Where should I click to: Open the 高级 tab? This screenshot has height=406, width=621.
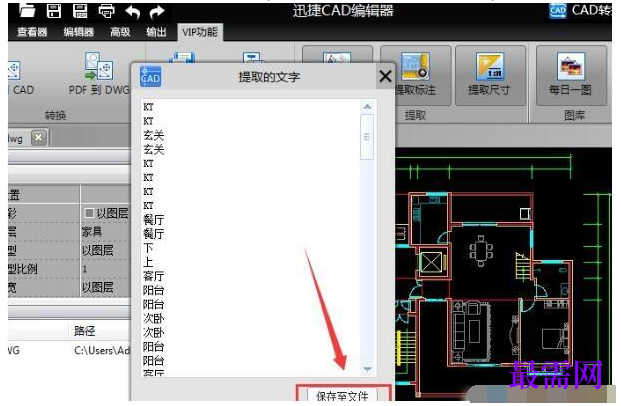pos(120,32)
